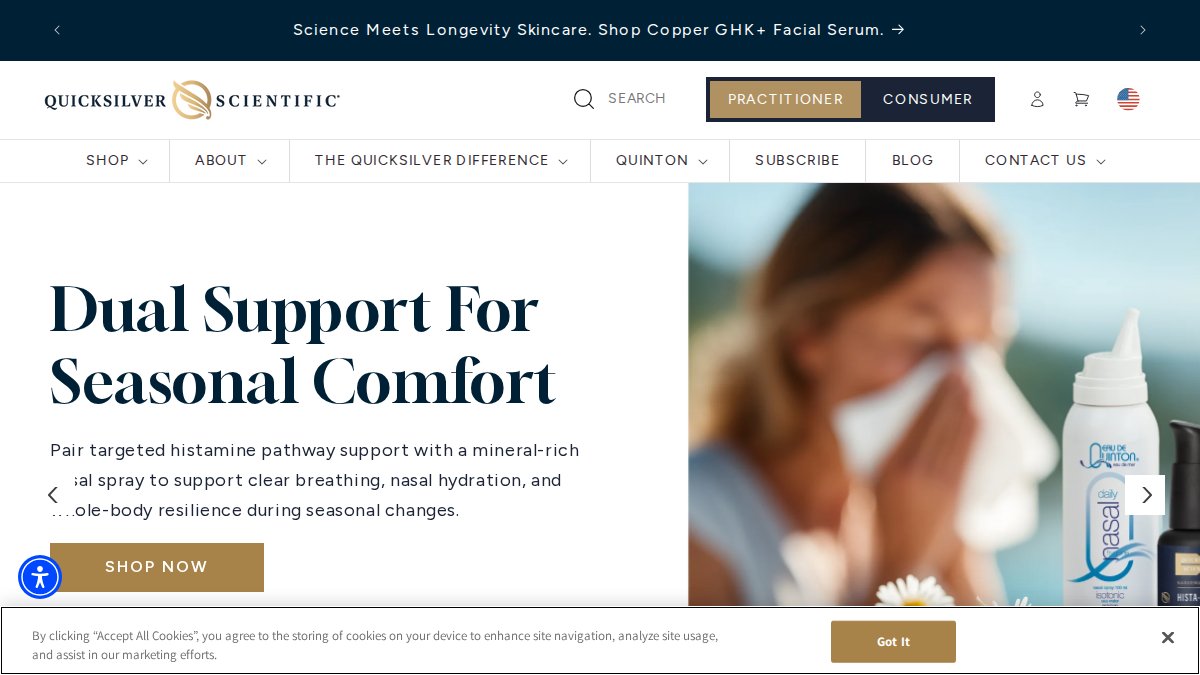Switch to Consumer mode
The image size is (1200, 675).
927,99
